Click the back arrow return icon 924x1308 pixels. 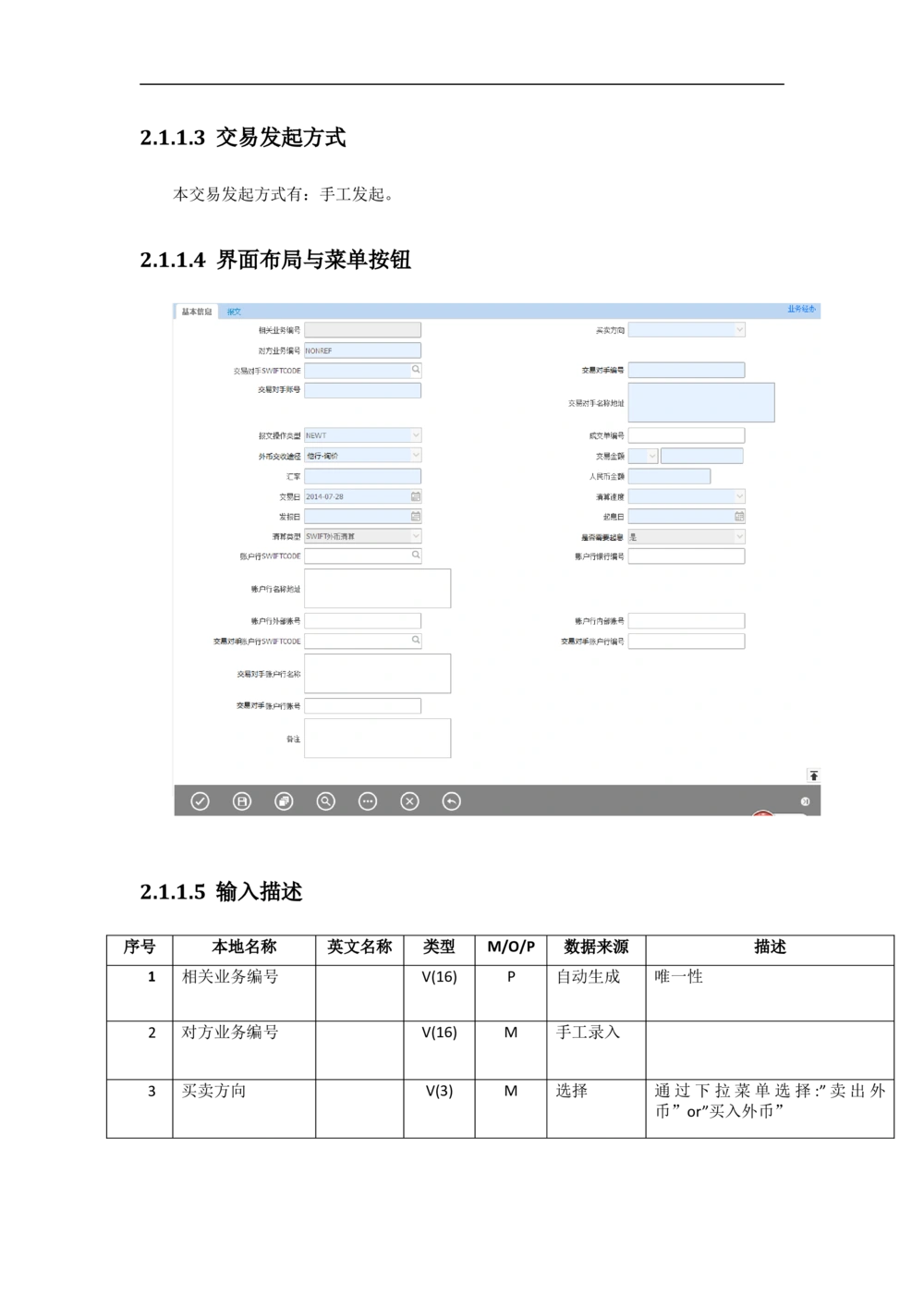451,801
